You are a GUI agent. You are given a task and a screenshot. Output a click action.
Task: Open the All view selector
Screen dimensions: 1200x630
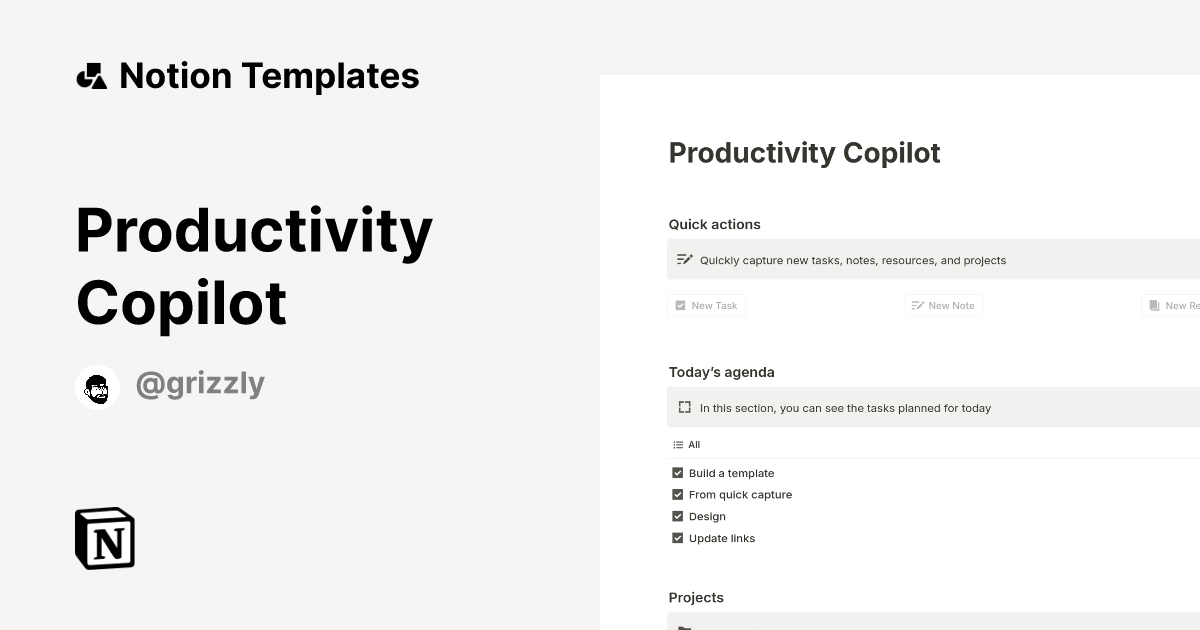click(687, 444)
